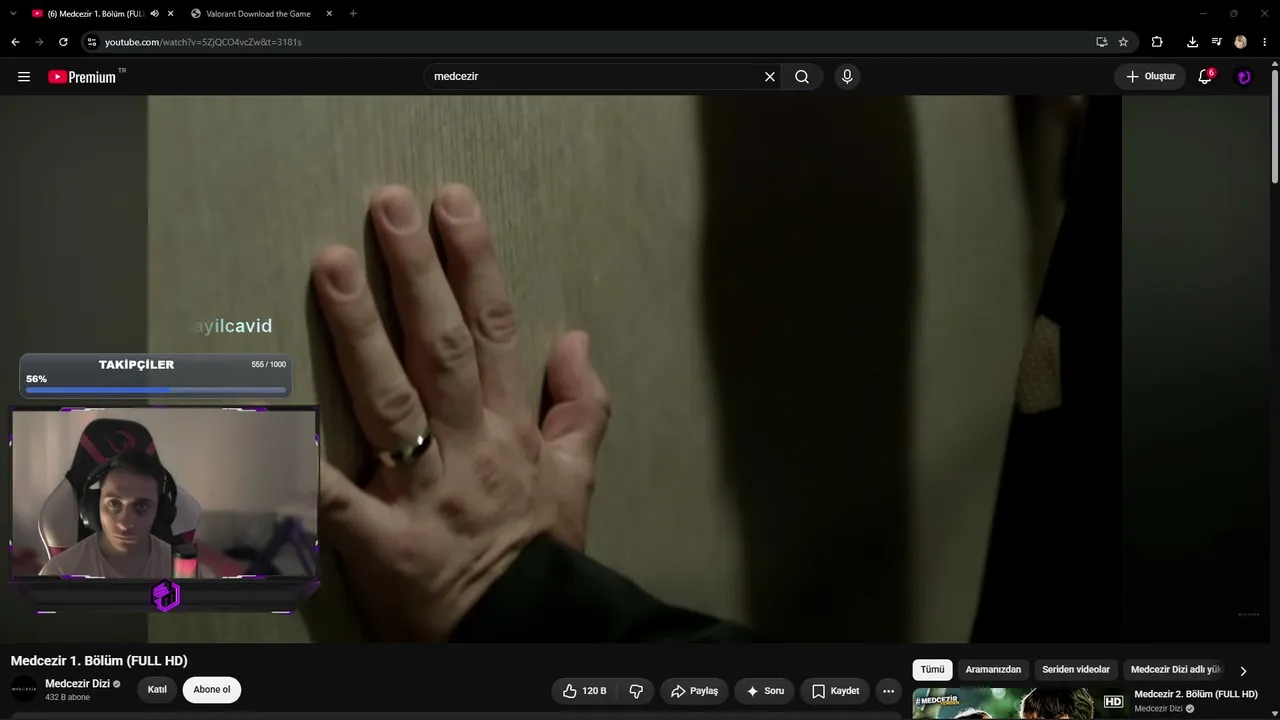Bookmark this page with the star
This screenshot has height=720, width=1280.
[x=1123, y=42]
